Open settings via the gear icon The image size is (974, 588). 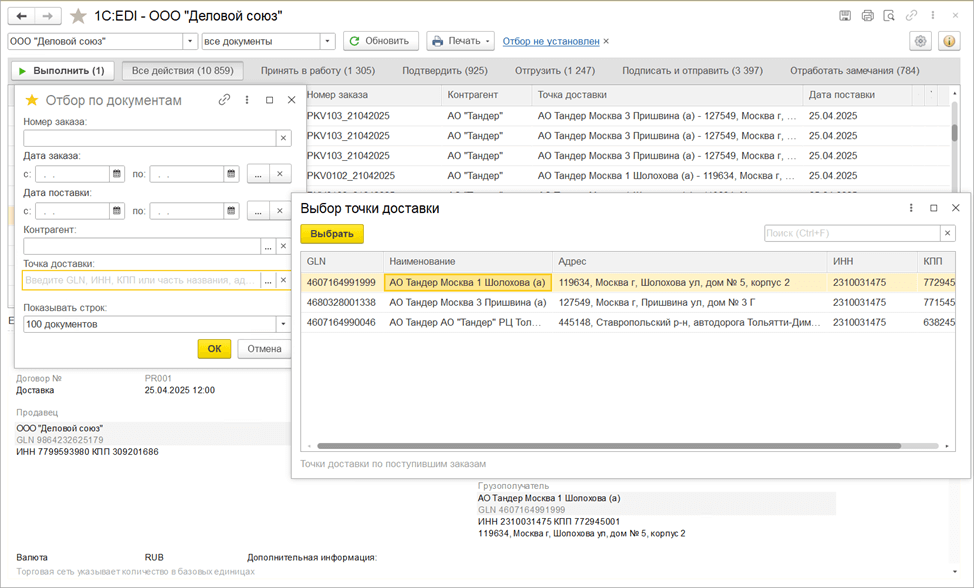(921, 41)
